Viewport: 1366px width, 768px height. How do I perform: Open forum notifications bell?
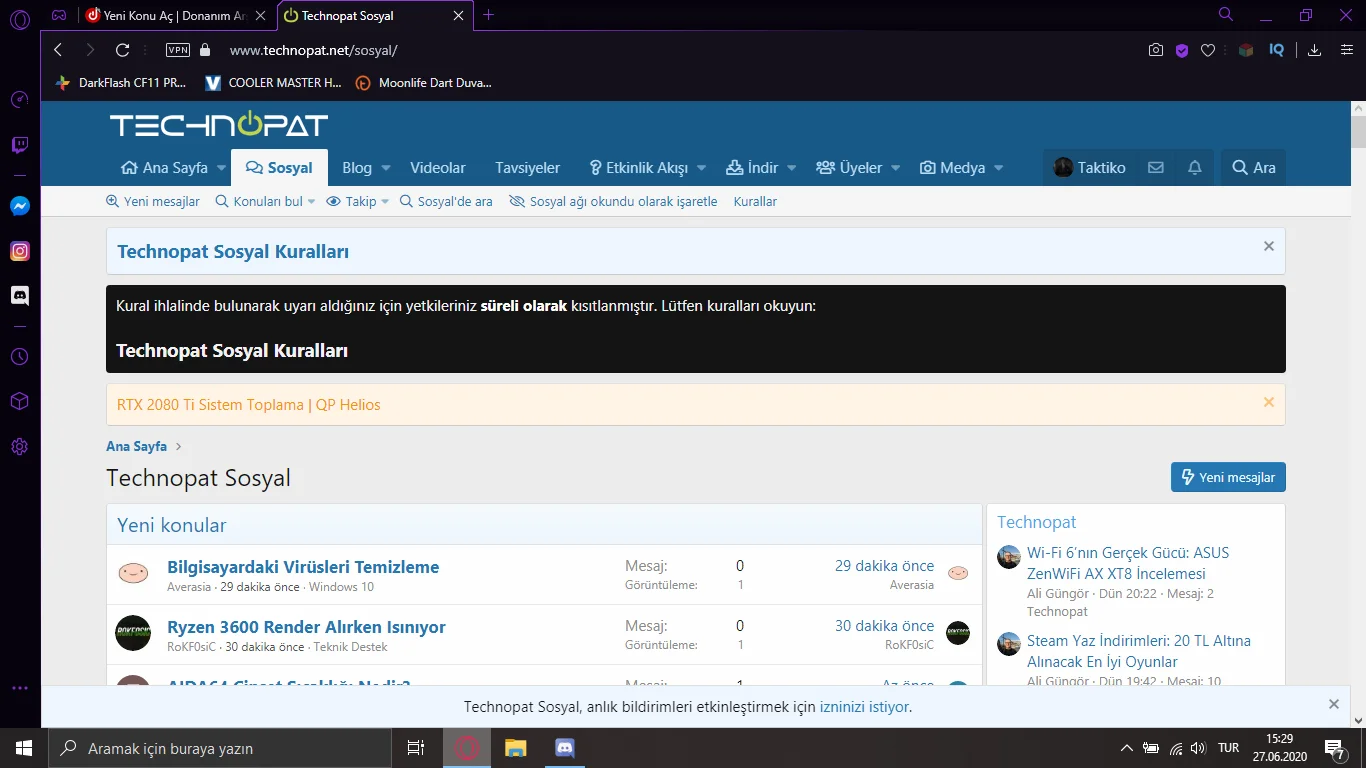click(x=1195, y=168)
